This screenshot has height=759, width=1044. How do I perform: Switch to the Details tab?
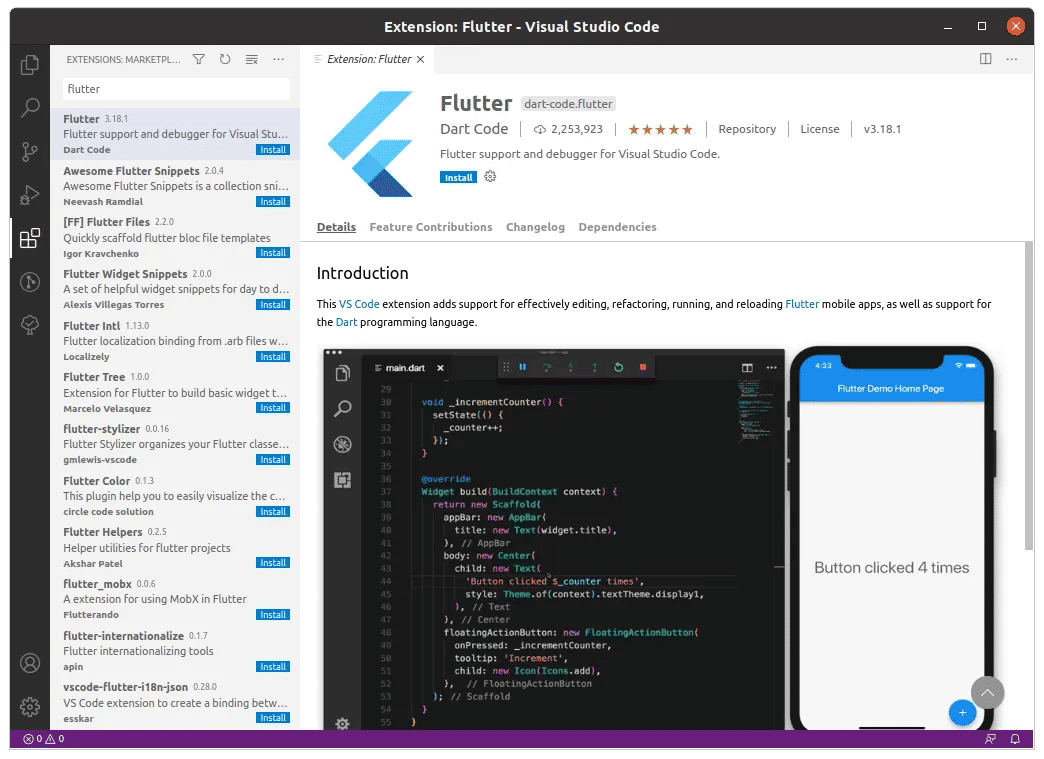336,227
